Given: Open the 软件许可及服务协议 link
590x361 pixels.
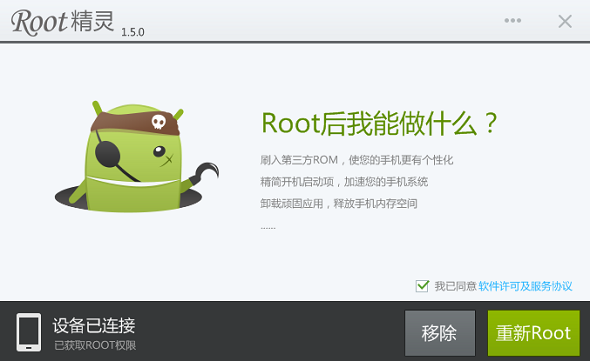Looking at the screenshot, I should 525,286.
